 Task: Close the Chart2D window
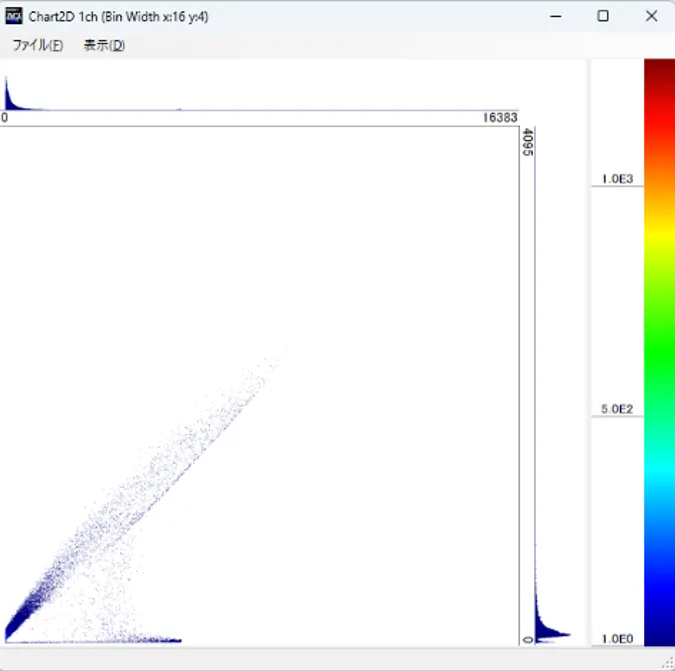651,16
